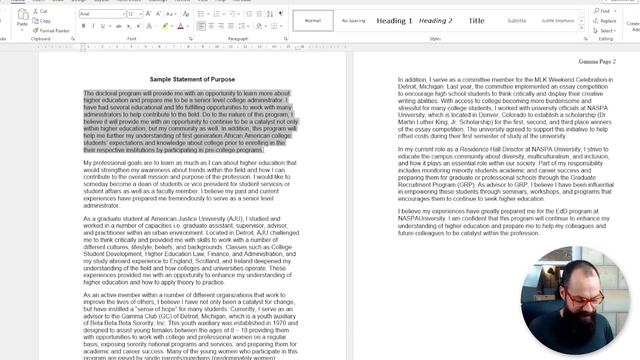Increase paragraph indent
This screenshot has height=360, width=640.
click(259, 14)
